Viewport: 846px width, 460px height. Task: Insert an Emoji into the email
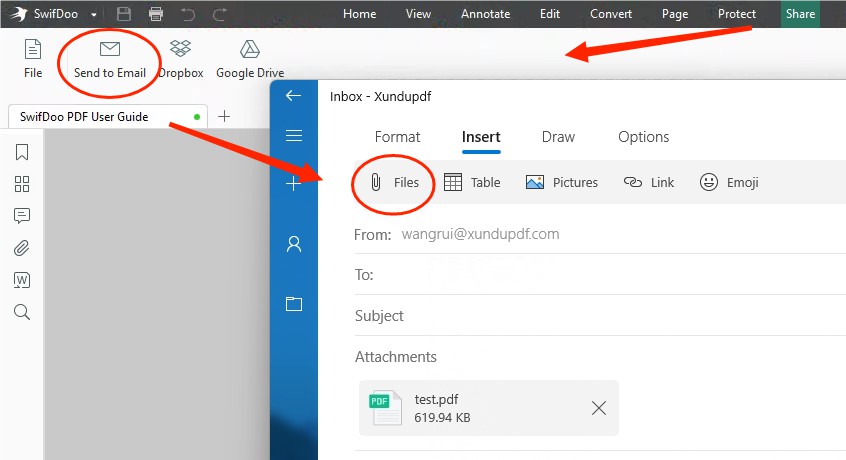[729, 183]
